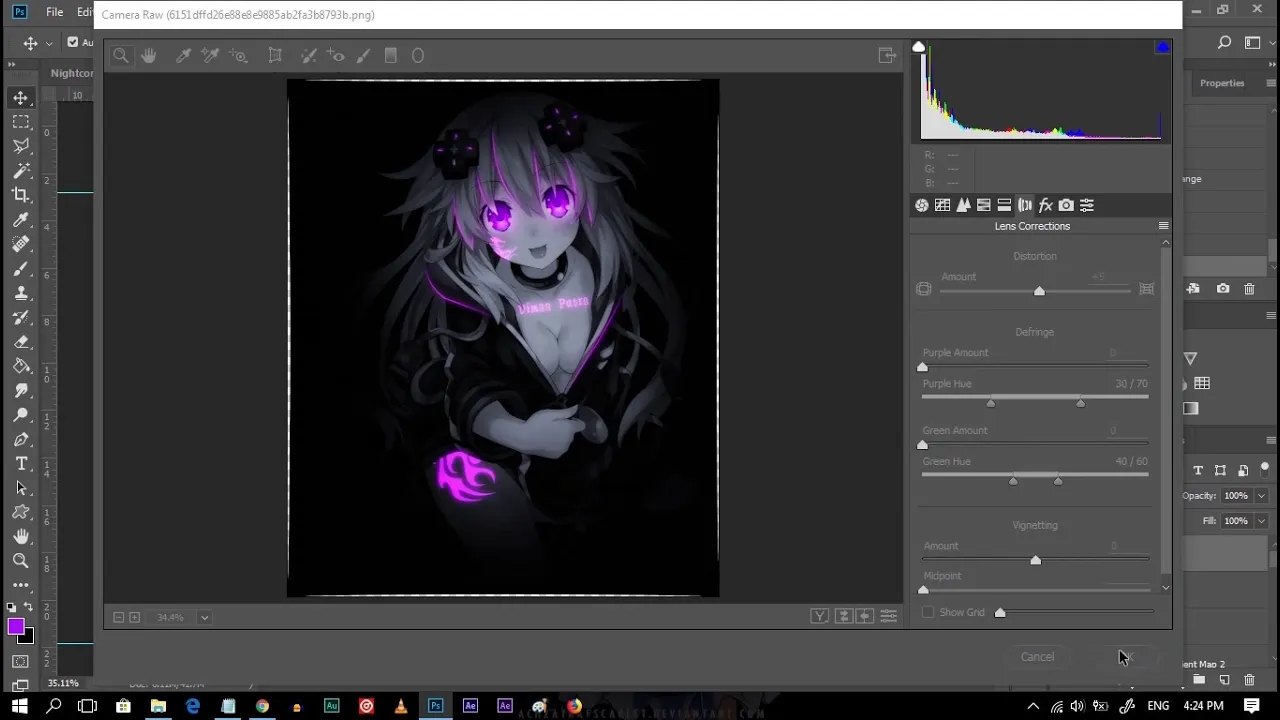The height and width of the screenshot is (720, 1280).
Task: Open the Camera Calibration panel tab
Action: click(1066, 205)
